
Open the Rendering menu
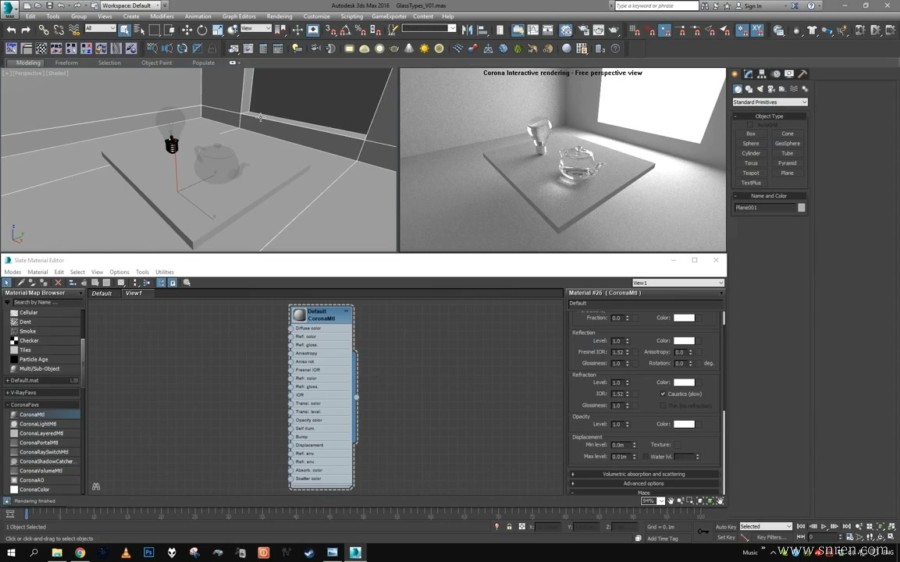click(279, 16)
